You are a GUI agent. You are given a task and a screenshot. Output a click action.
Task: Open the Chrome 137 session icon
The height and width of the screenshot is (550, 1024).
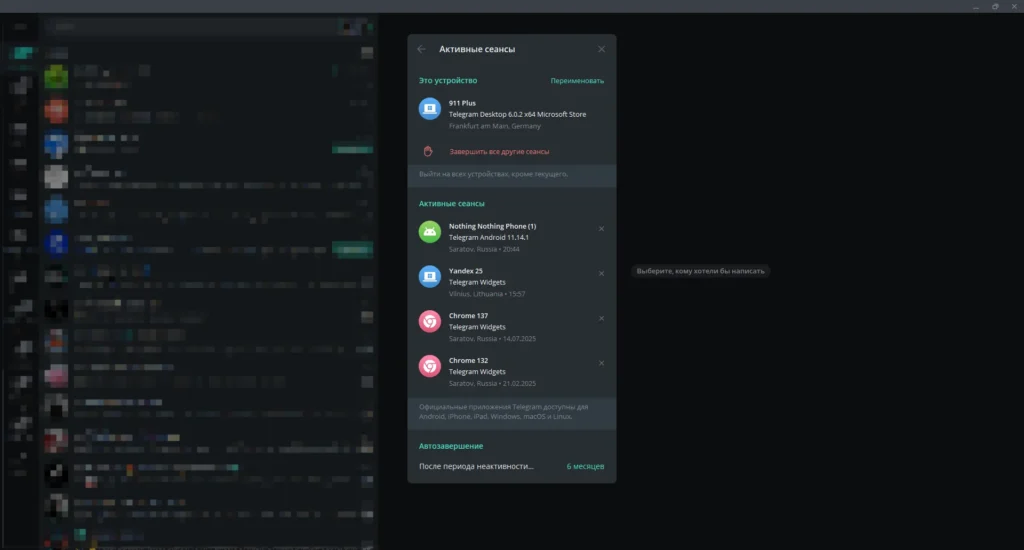click(x=430, y=321)
